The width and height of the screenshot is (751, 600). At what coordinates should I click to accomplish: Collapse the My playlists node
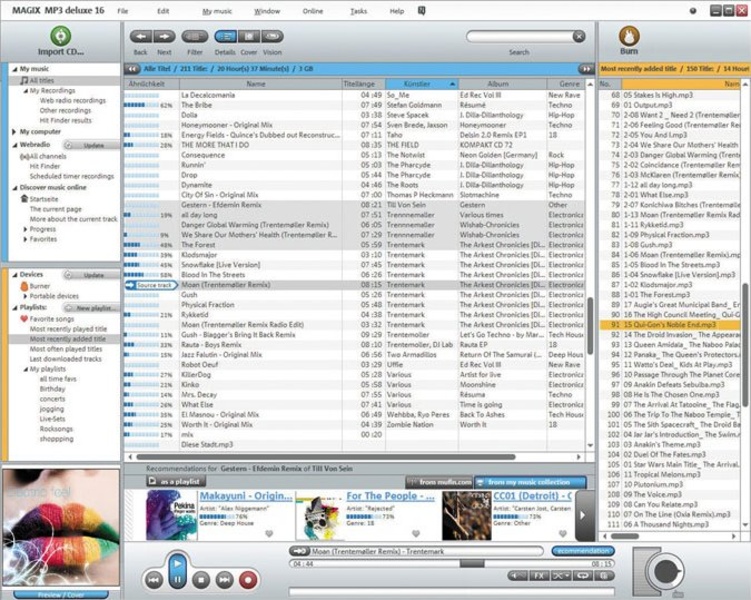[x=25, y=369]
